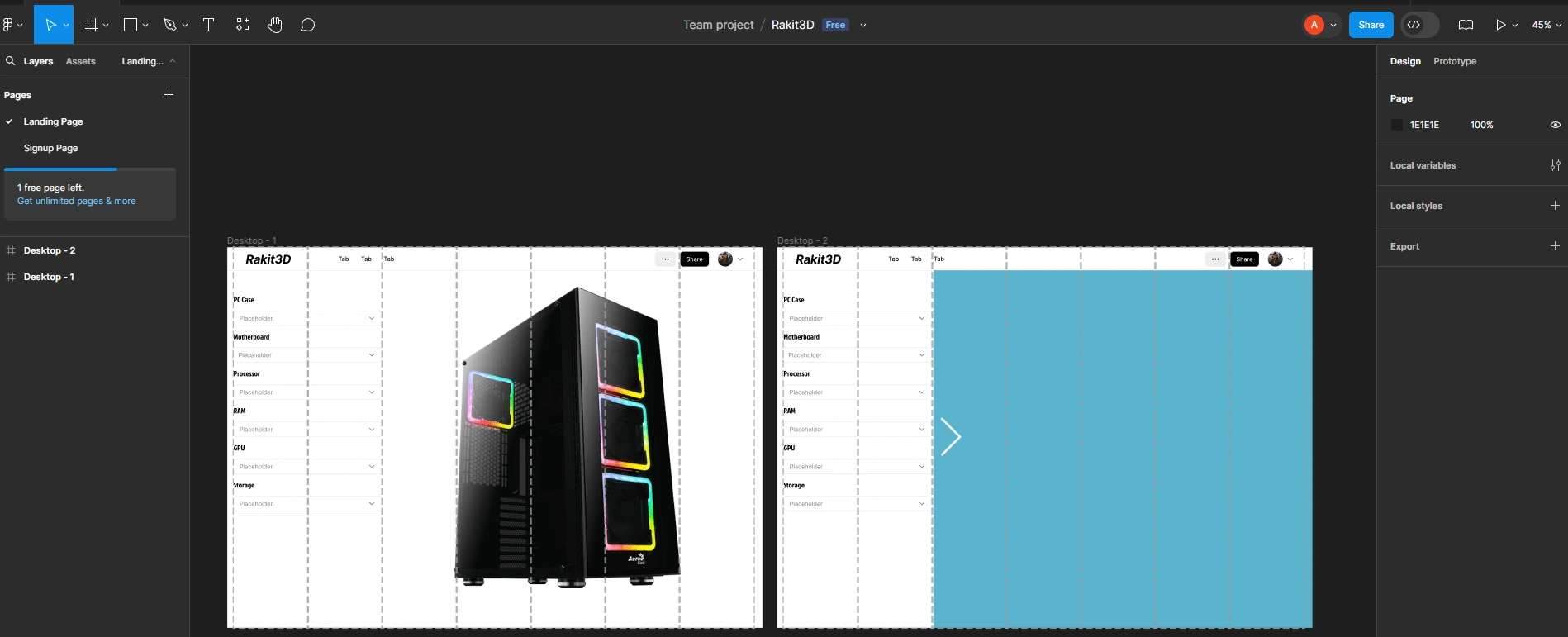Collapse the Landing... page list chevron
The height and width of the screenshot is (637, 1568).
tap(173, 61)
